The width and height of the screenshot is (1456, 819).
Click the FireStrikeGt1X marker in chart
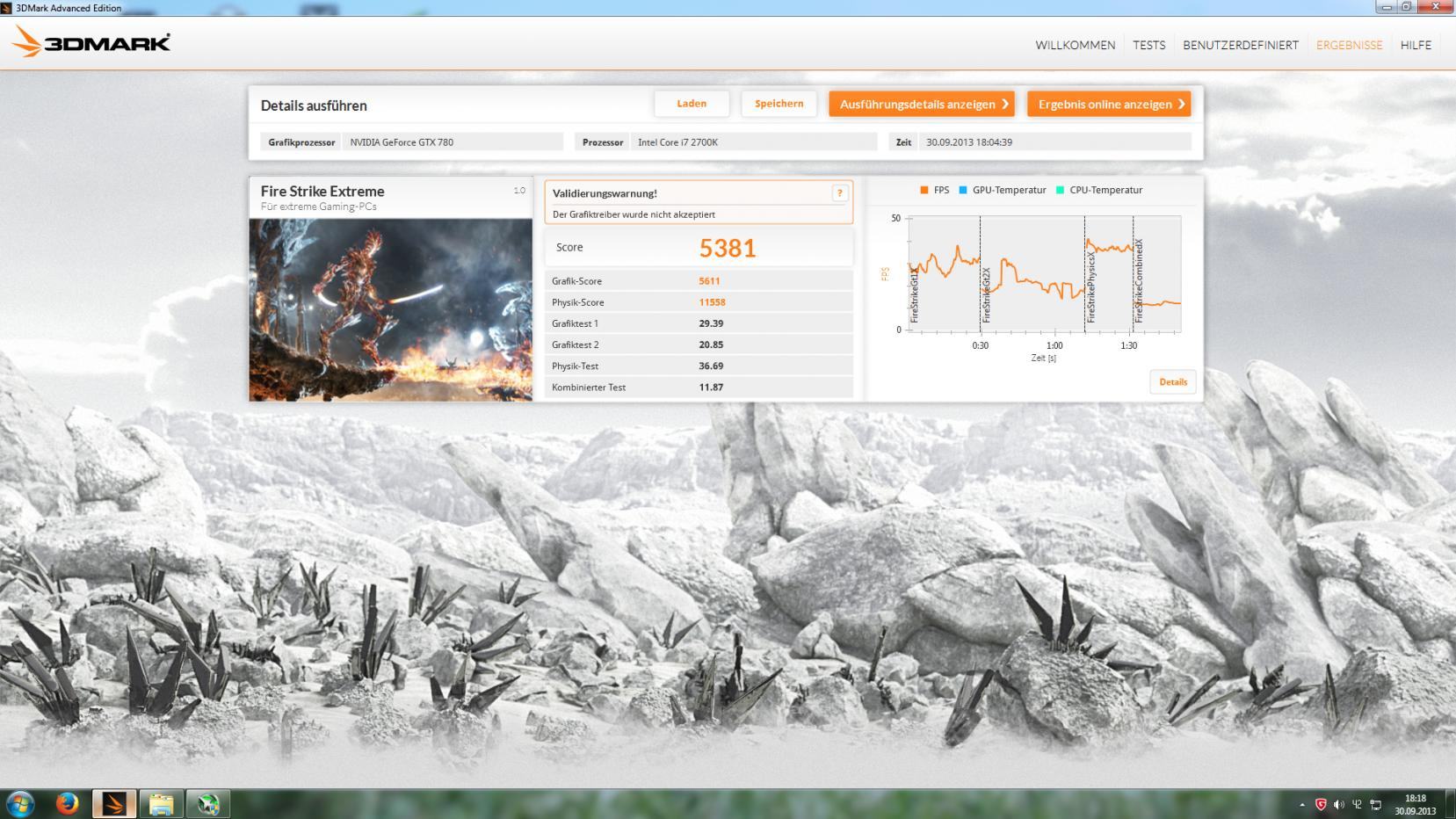tap(914, 296)
